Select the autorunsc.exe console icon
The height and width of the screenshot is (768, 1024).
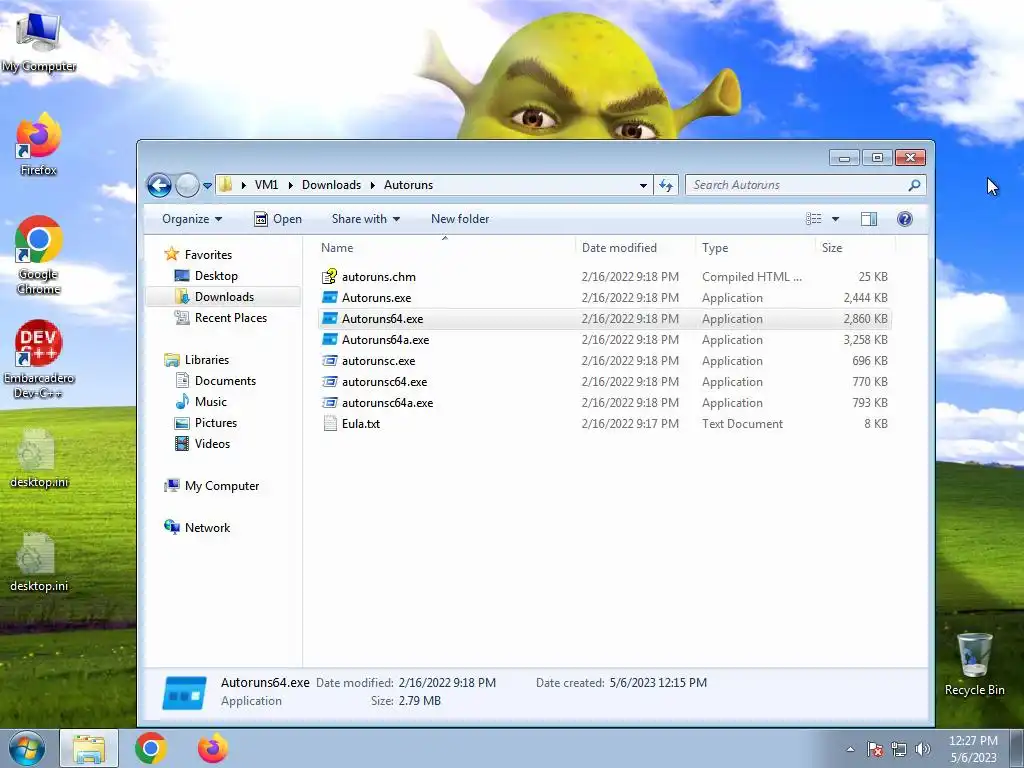(x=330, y=360)
